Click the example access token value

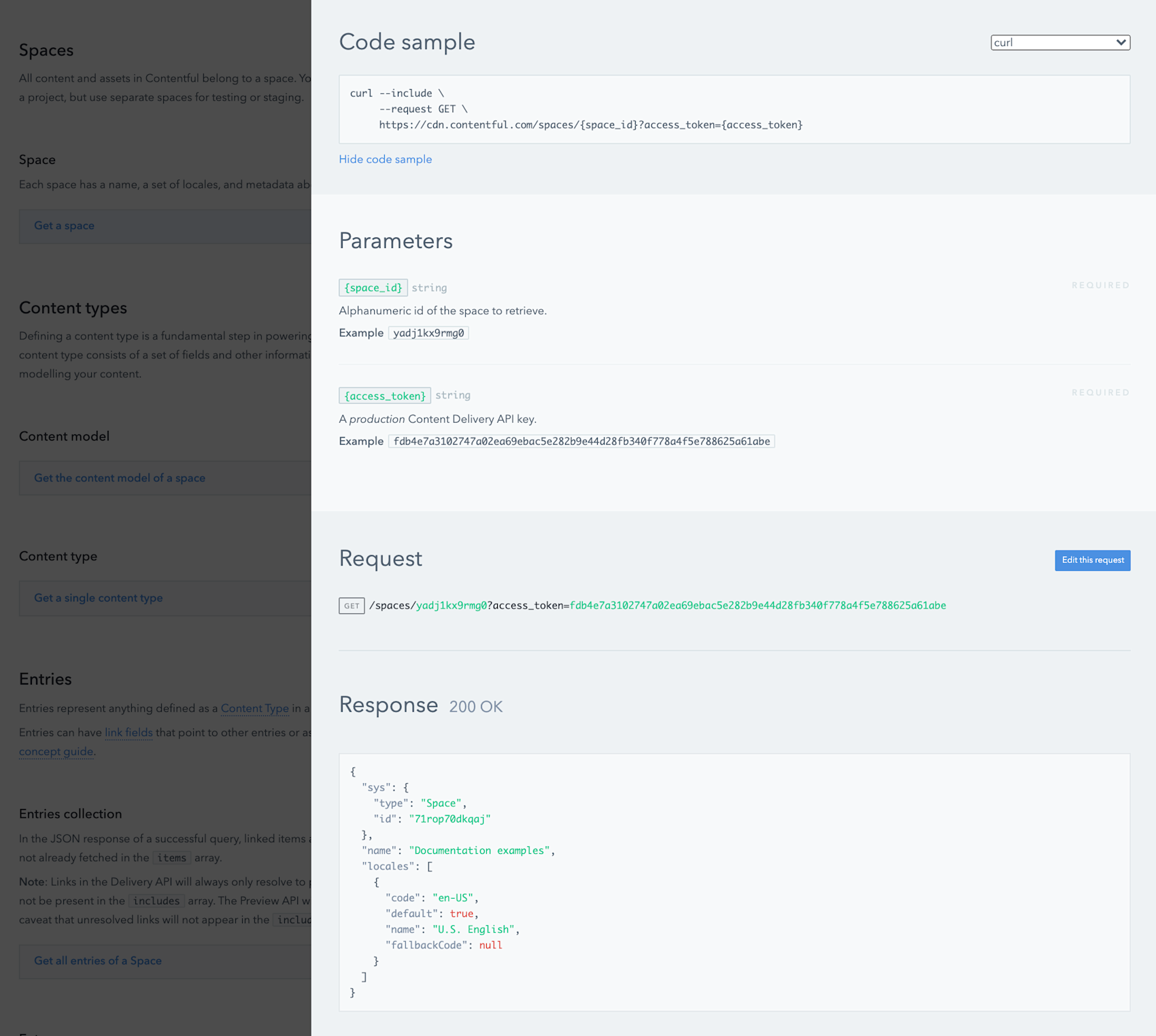[583, 441]
